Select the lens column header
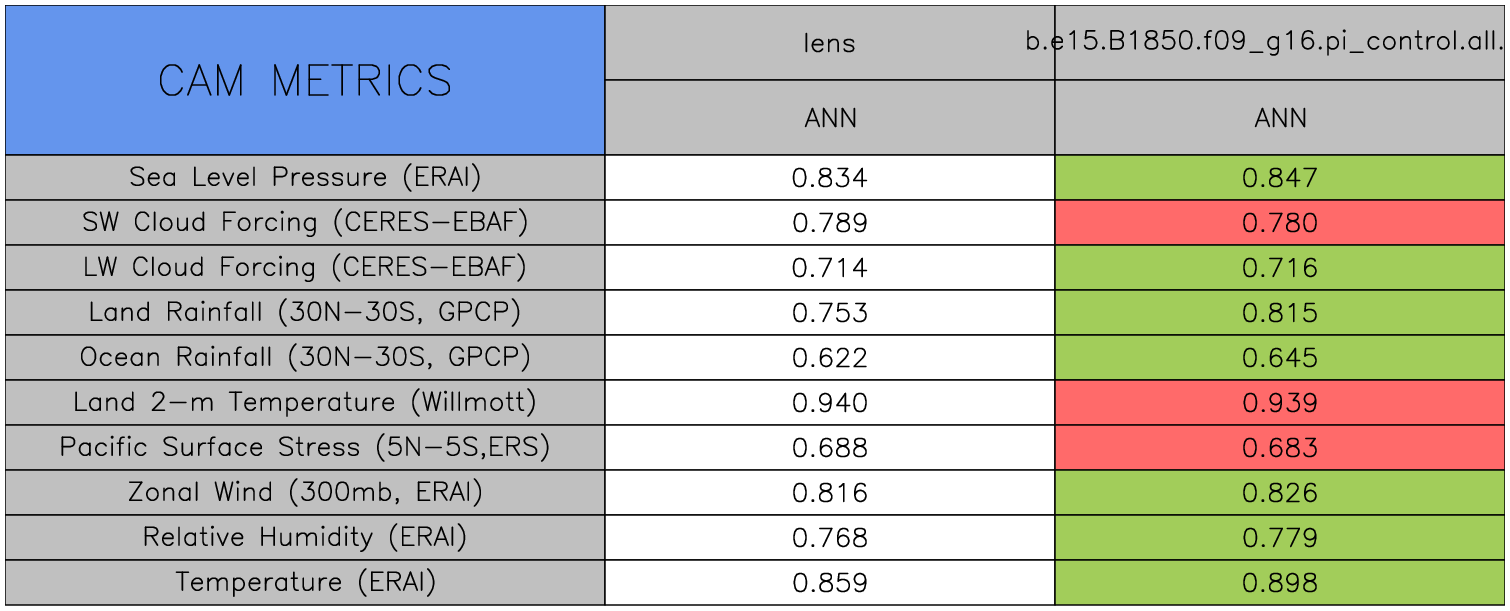 [830, 43]
